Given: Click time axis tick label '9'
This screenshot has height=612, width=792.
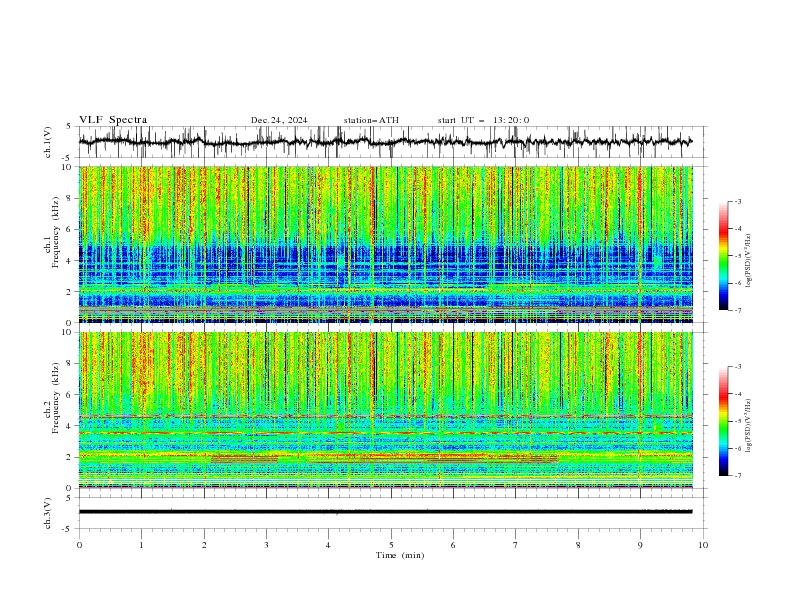Looking at the screenshot, I should [640, 545].
